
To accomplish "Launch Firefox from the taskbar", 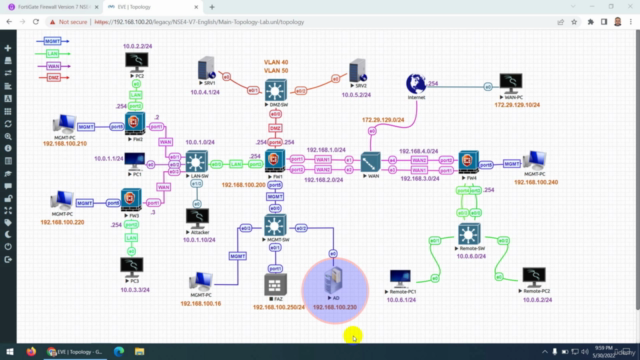I will (x=31, y=351).
